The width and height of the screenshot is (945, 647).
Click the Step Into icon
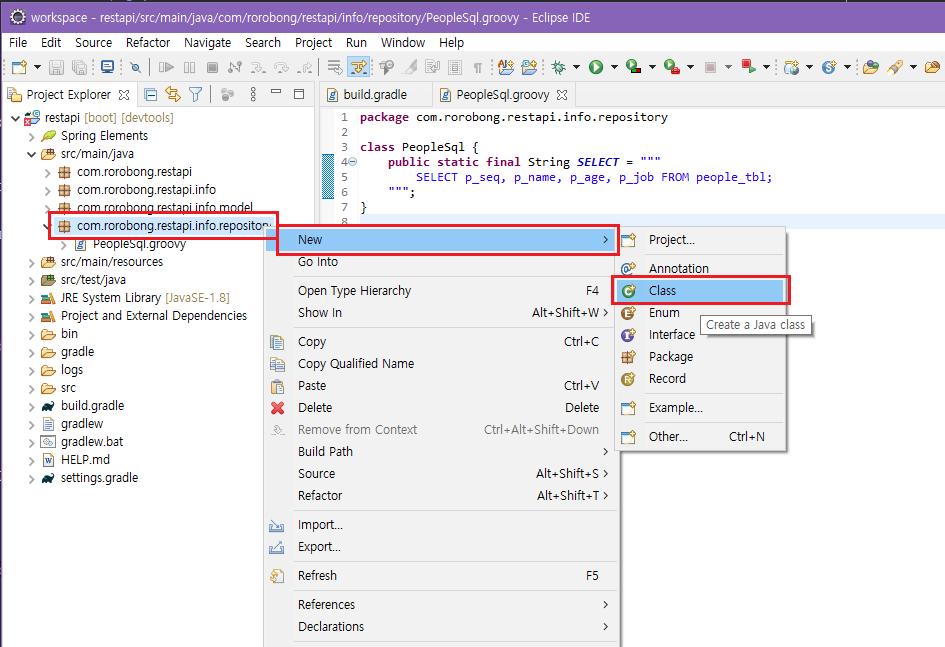(258, 67)
